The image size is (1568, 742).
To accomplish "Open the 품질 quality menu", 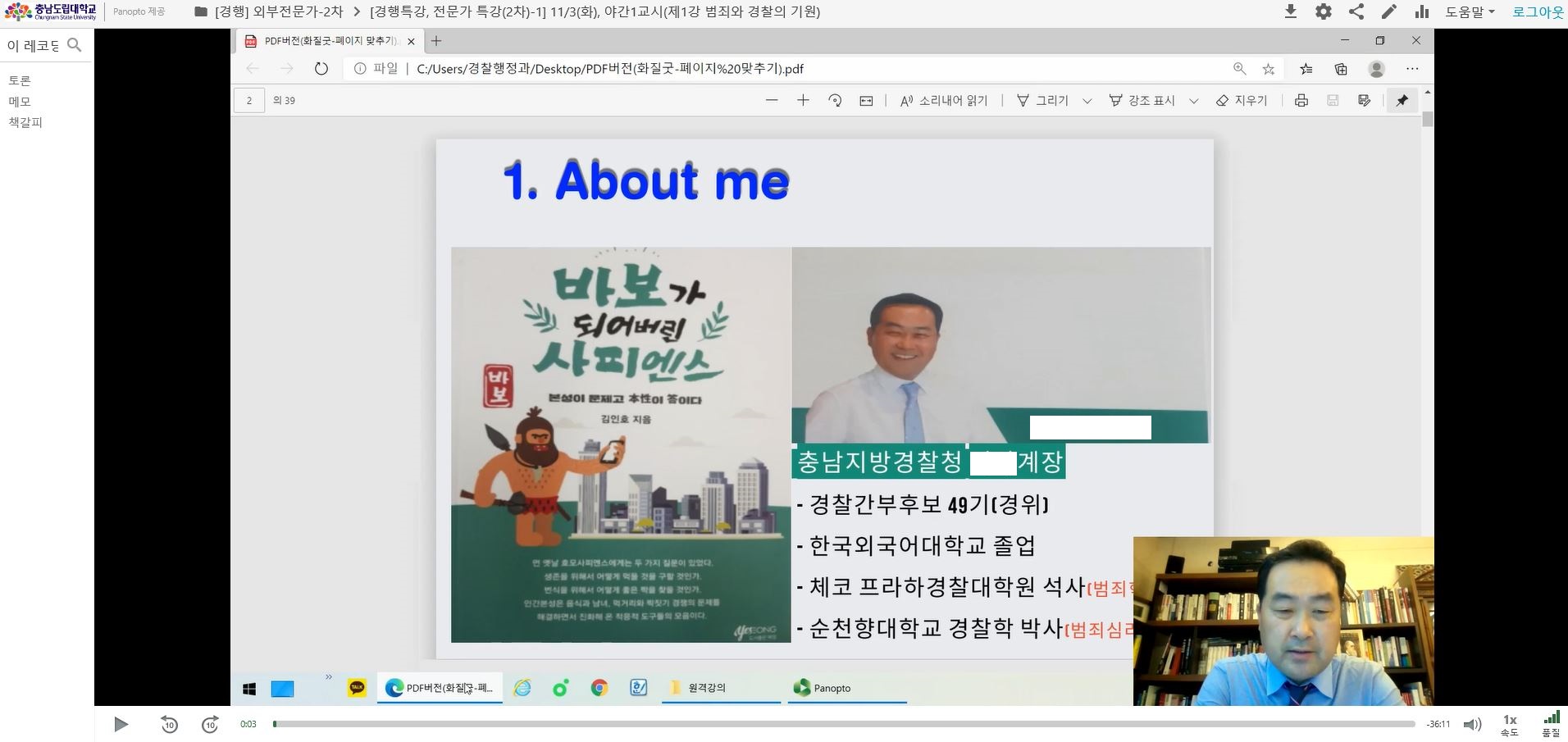I will point(1551,725).
